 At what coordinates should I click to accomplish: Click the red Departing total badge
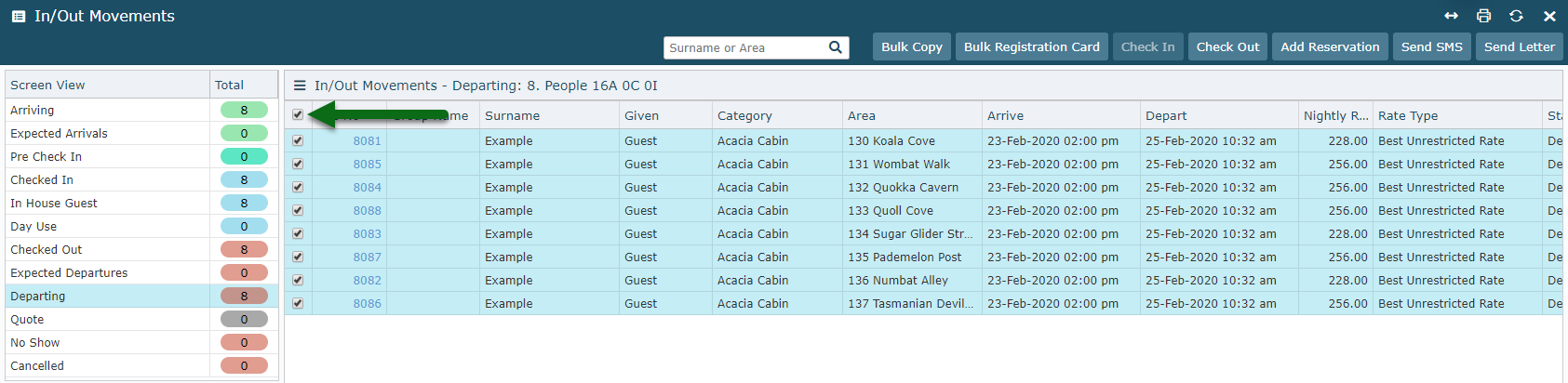[x=244, y=296]
